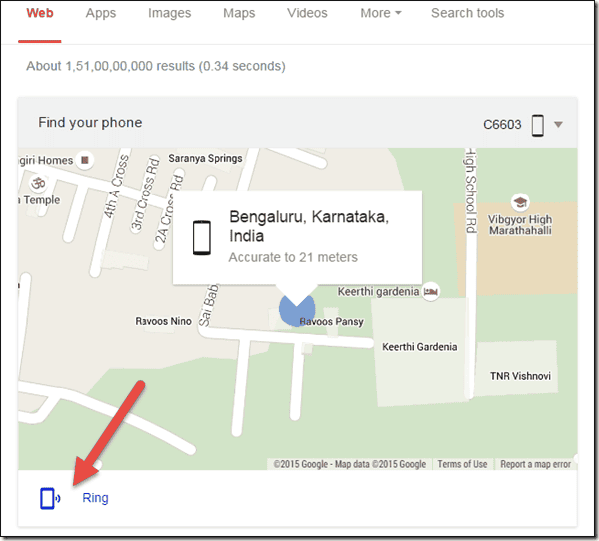Switch to the Images tab
The image size is (599, 541).
pos(170,13)
